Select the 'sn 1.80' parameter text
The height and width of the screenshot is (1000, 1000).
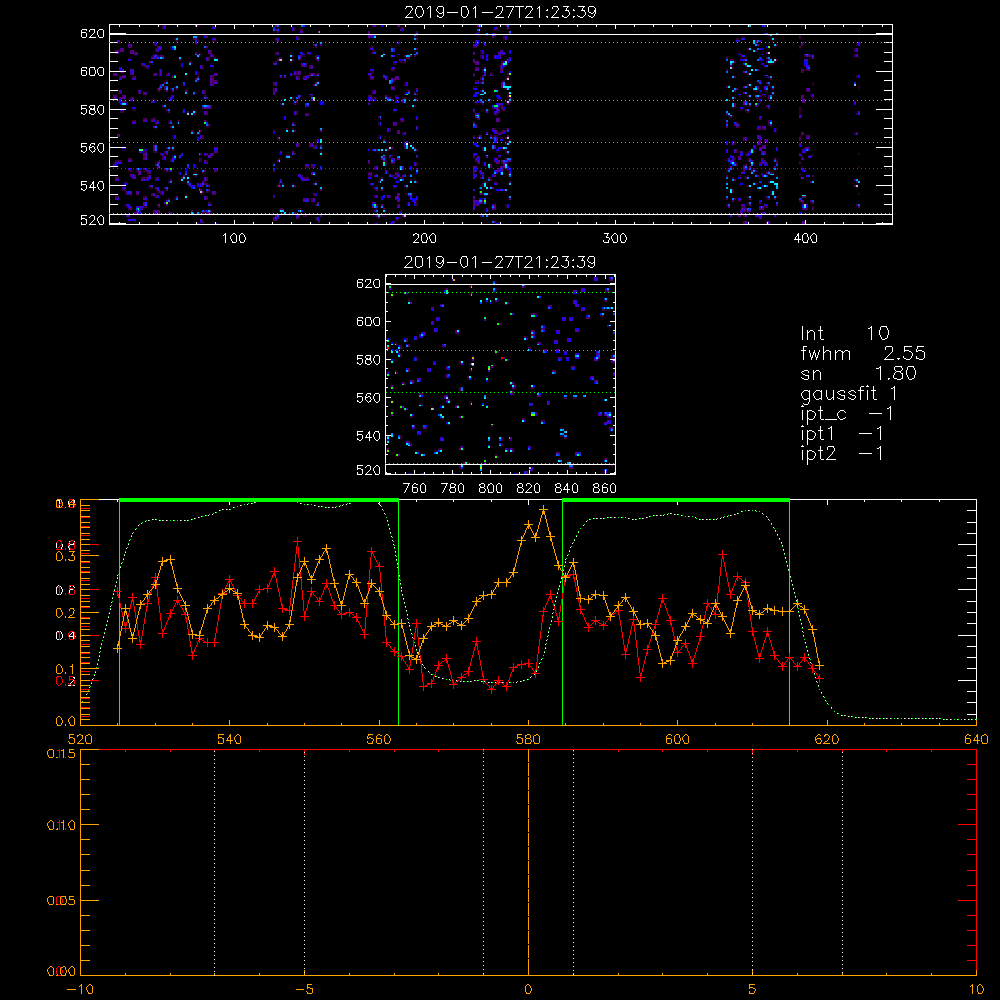[x=858, y=373]
